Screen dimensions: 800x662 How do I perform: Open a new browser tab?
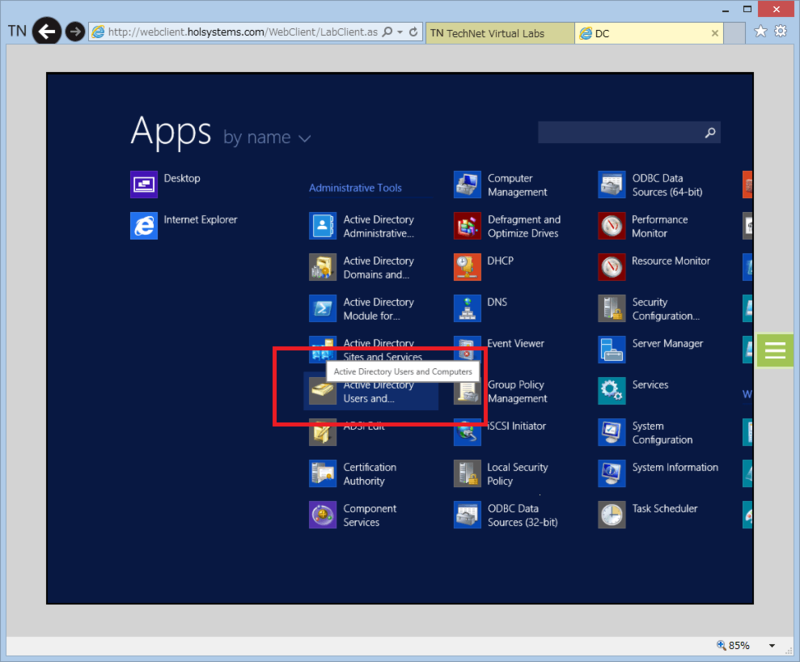[735, 33]
